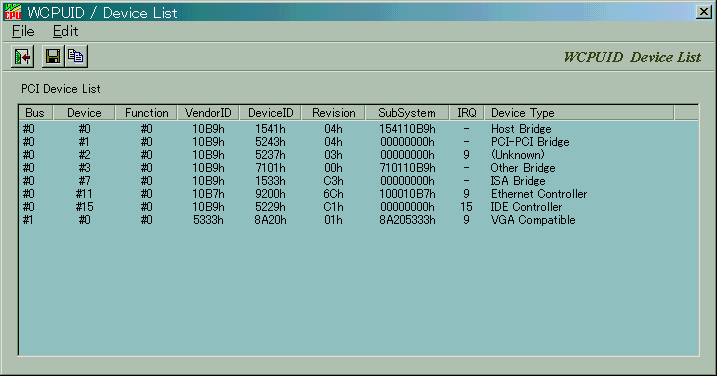The width and height of the screenshot is (717, 376).
Task: Click device number #15
Action: [84, 207]
